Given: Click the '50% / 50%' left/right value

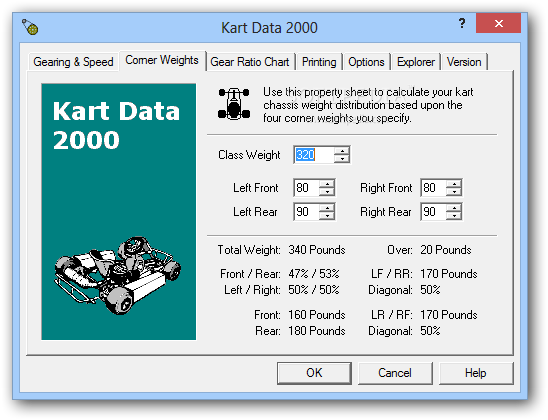Looking at the screenshot, I should pos(314,290).
